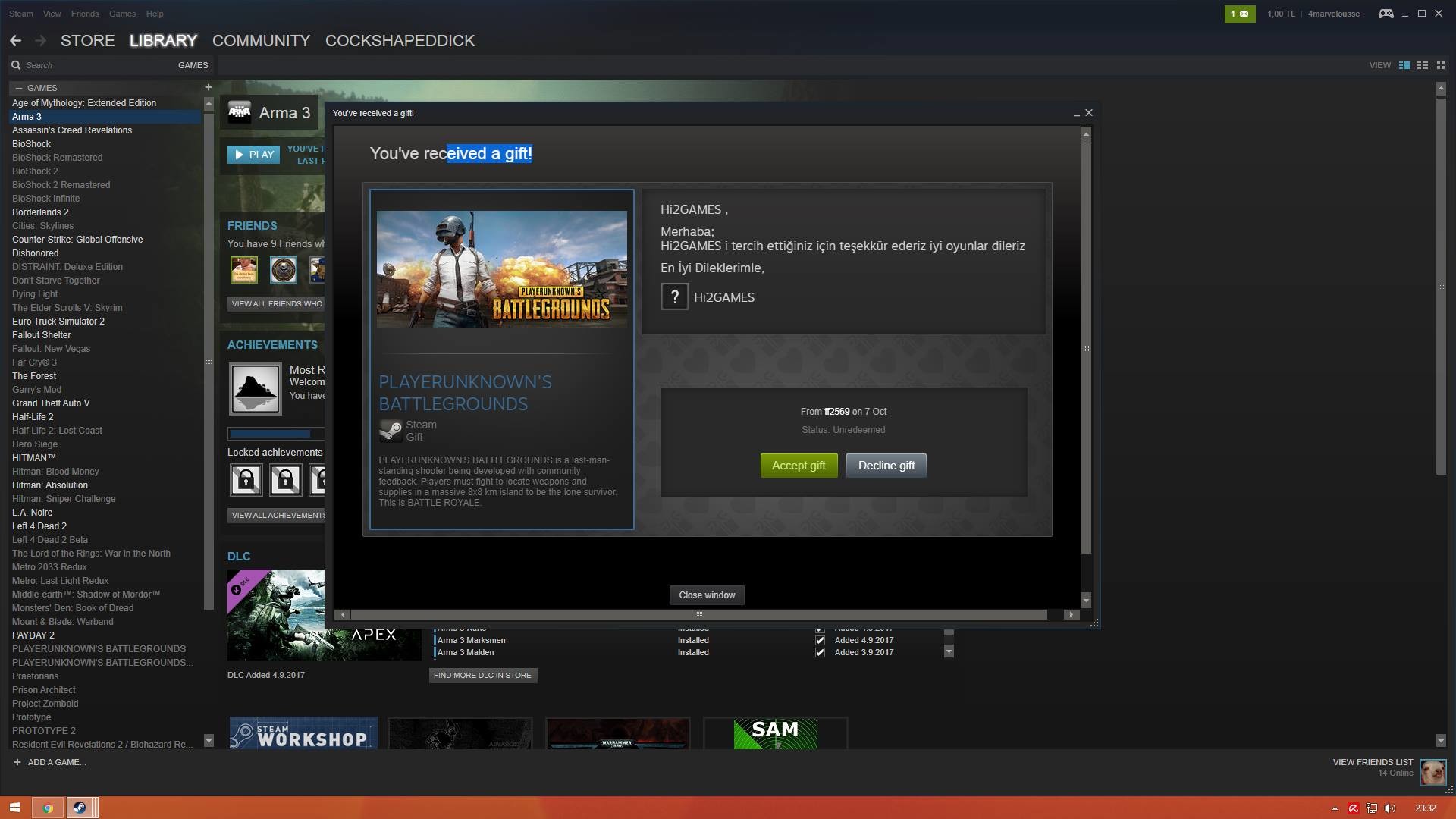Click the gift dialog vertical scrollbar
Image resolution: width=1456 pixels, height=819 pixels.
coord(1086,348)
